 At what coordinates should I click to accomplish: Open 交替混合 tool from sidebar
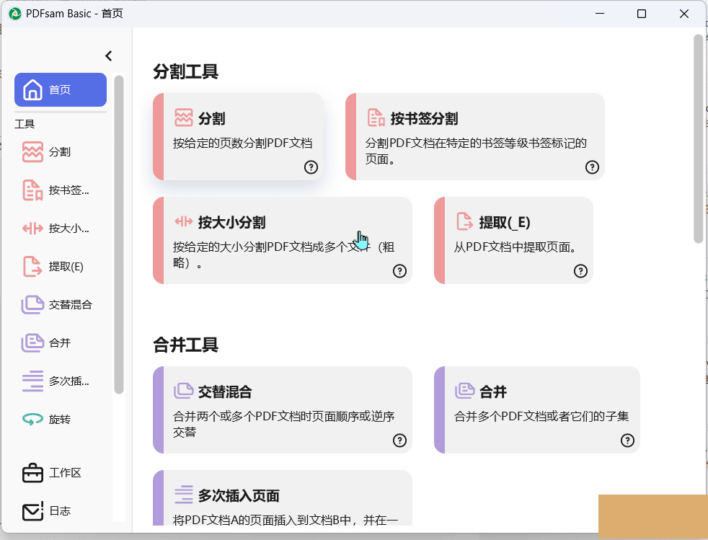(x=57, y=305)
